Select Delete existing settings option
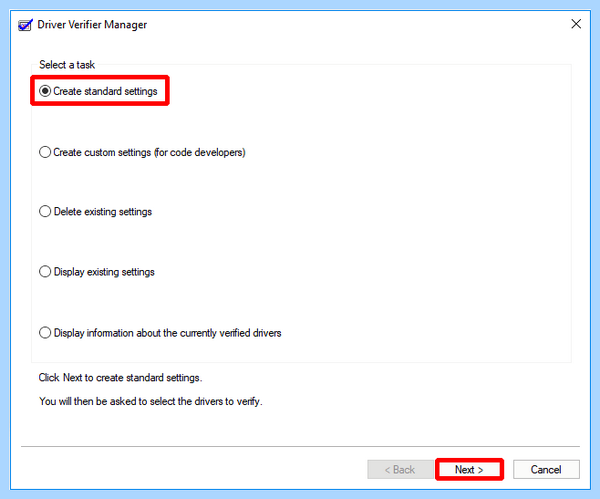This screenshot has width=600, height=499. tap(96, 212)
